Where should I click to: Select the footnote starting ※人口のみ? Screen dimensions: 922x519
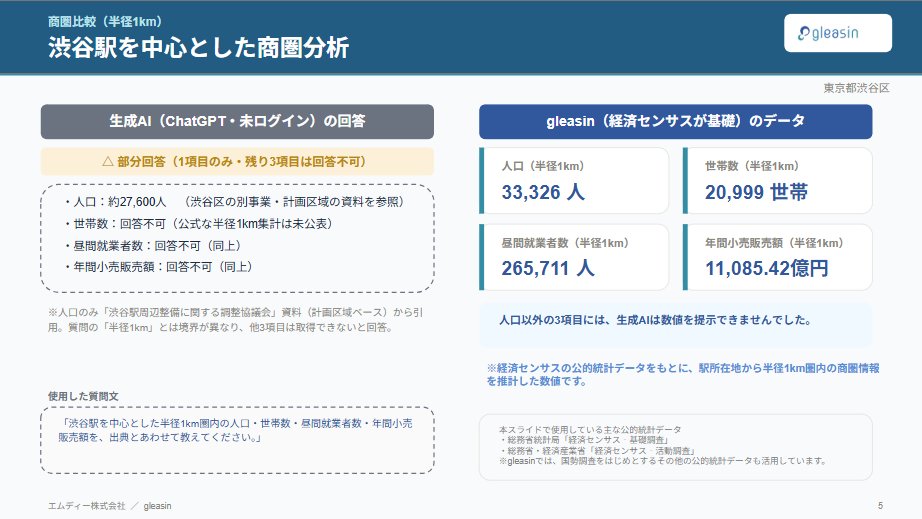click(235, 320)
